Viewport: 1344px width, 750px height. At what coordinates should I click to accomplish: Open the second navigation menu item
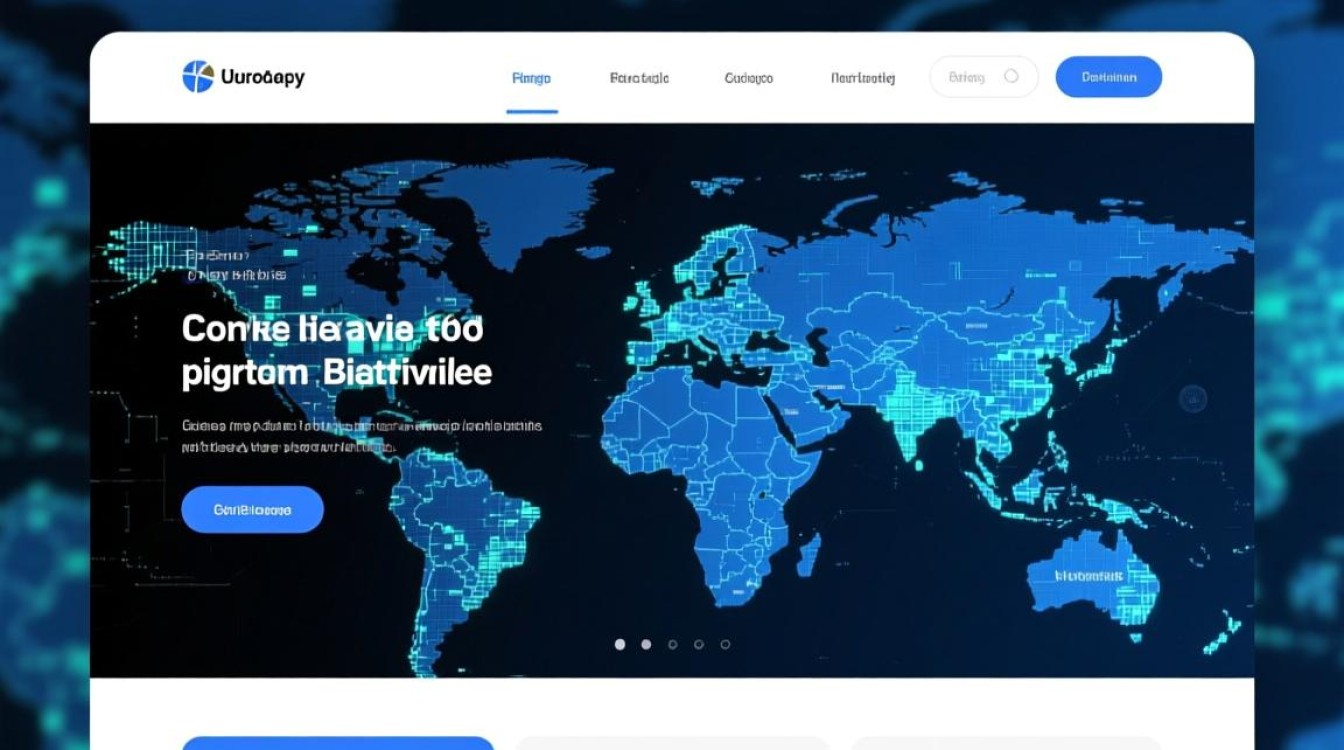coord(639,78)
